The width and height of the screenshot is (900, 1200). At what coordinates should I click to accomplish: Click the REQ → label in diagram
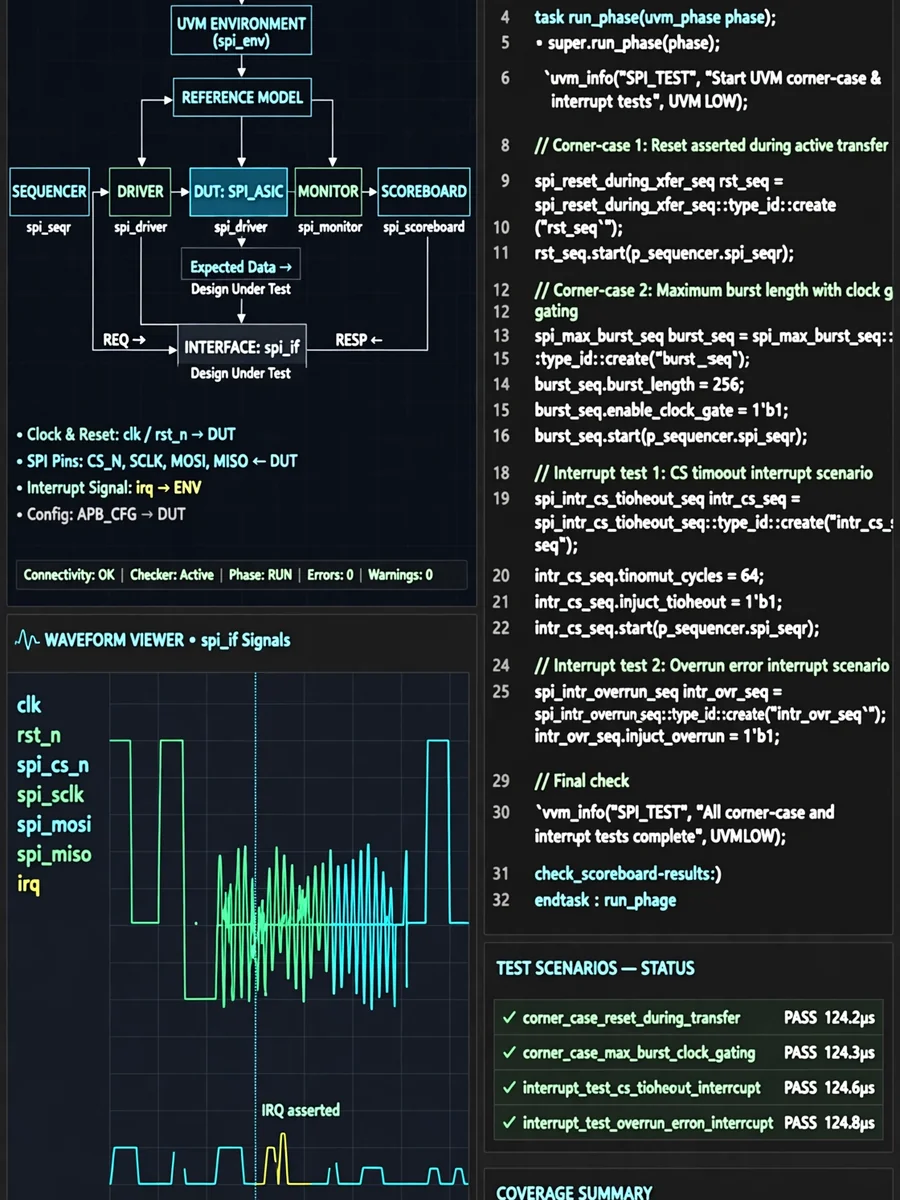pos(124,340)
